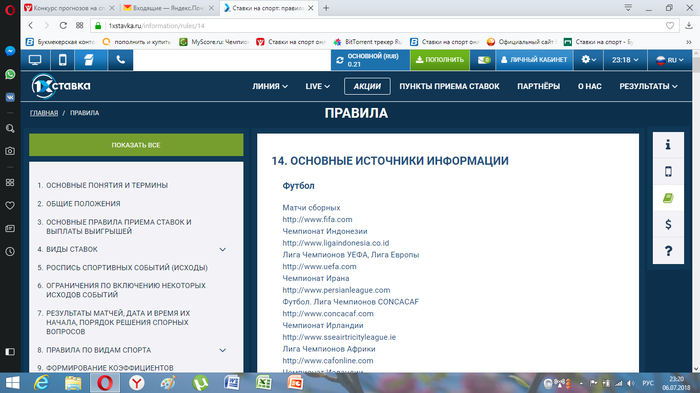Screen dimensions: 700x393
Task: Click the green rules book icon
Action: click(x=668, y=198)
